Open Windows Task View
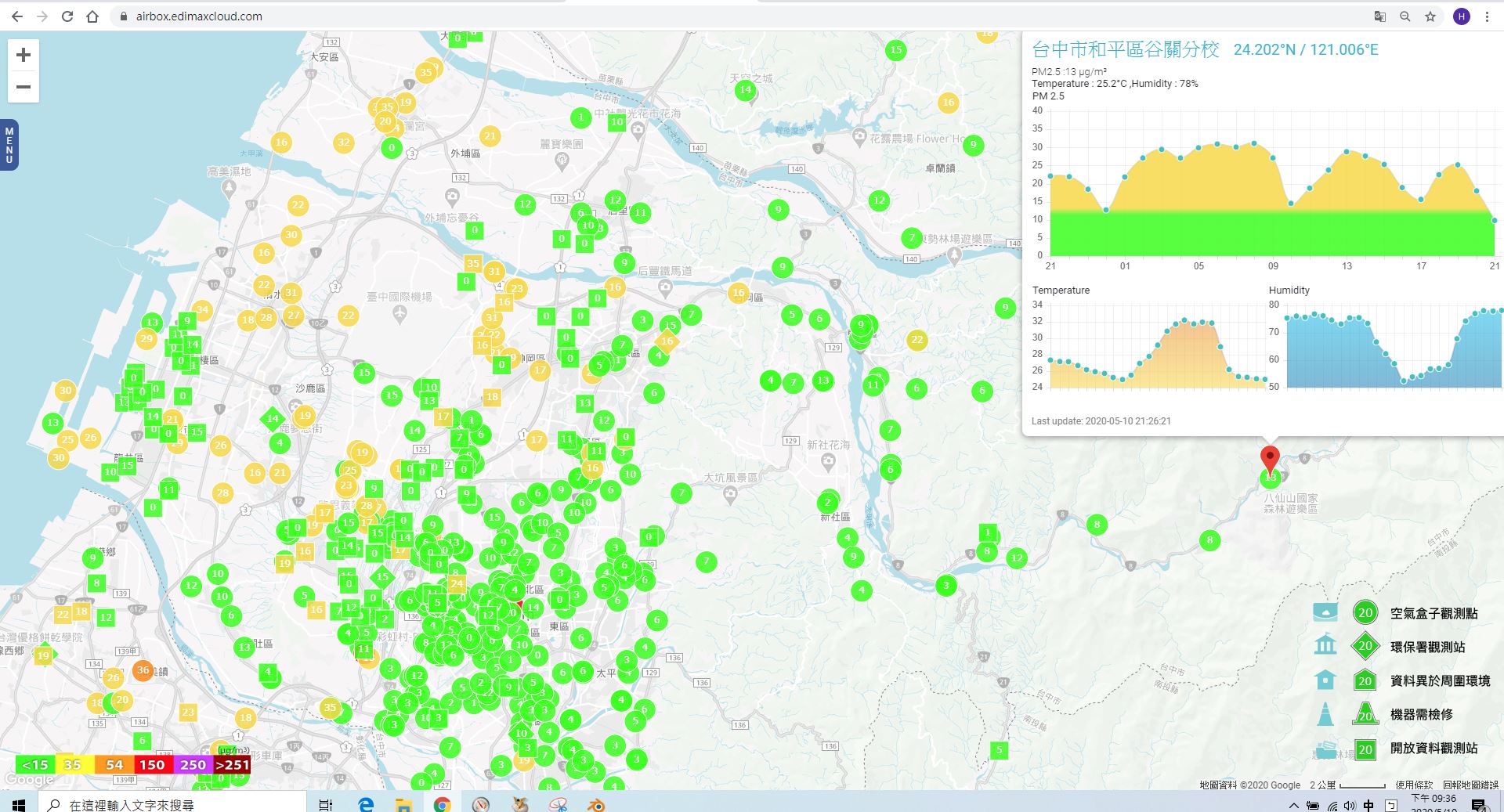The height and width of the screenshot is (812, 1504). [x=326, y=804]
